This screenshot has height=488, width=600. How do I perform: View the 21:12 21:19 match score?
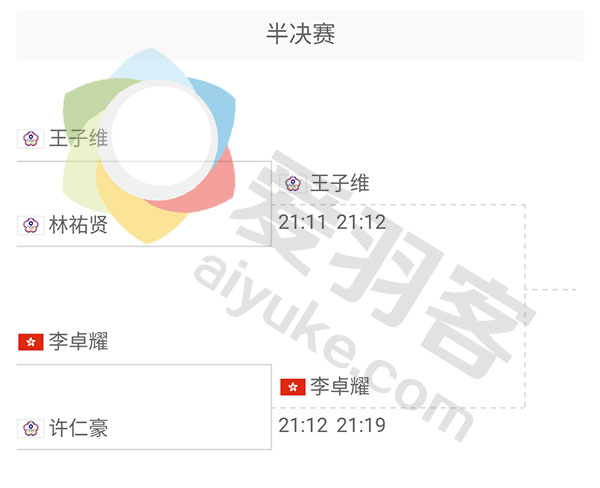[332, 425]
